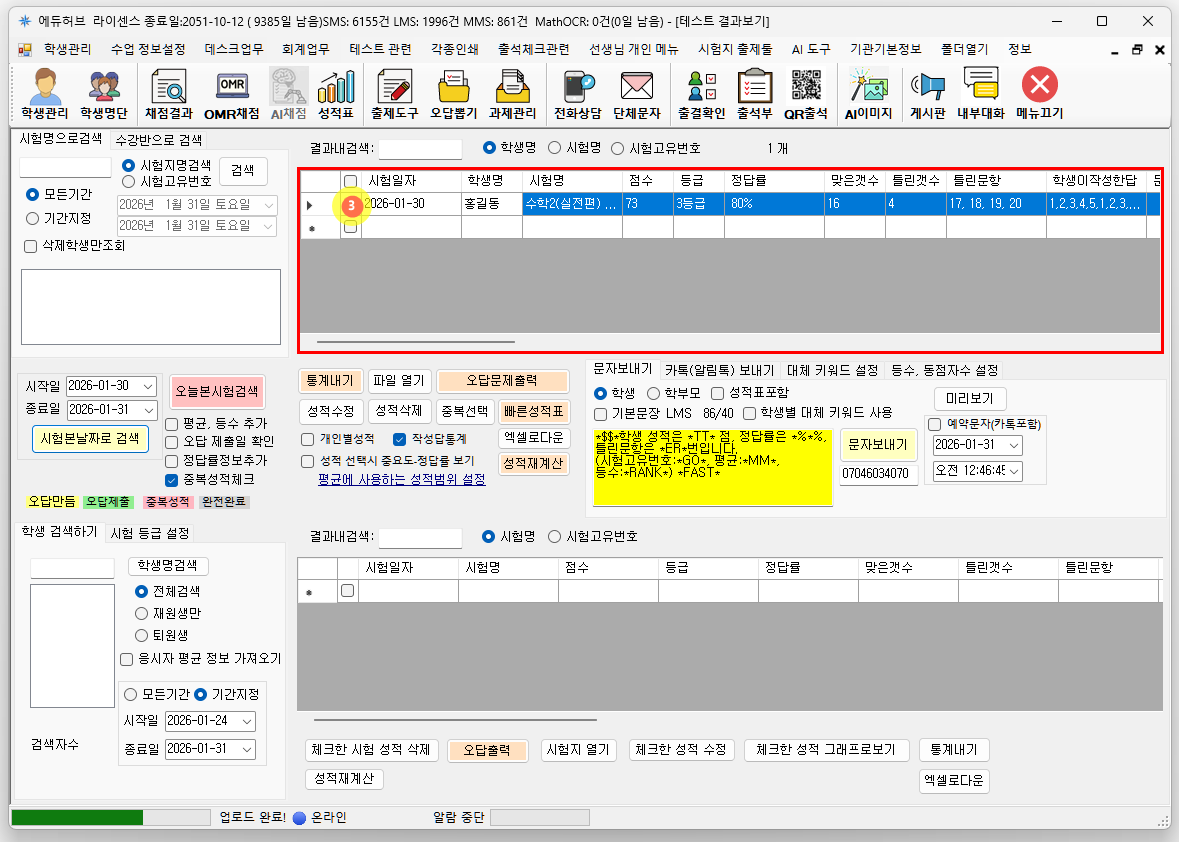
Task: Click the top 결과내검색 input field
Action: point(420,149)
